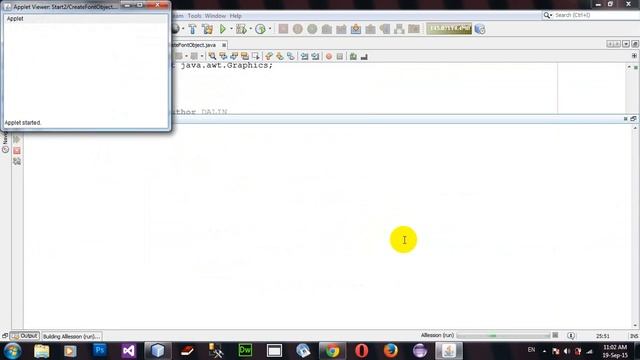Screen dimensions: 640x360
Task: Open the editor document list dropdown
Action: pyautogui.click(x=626, y=44)
